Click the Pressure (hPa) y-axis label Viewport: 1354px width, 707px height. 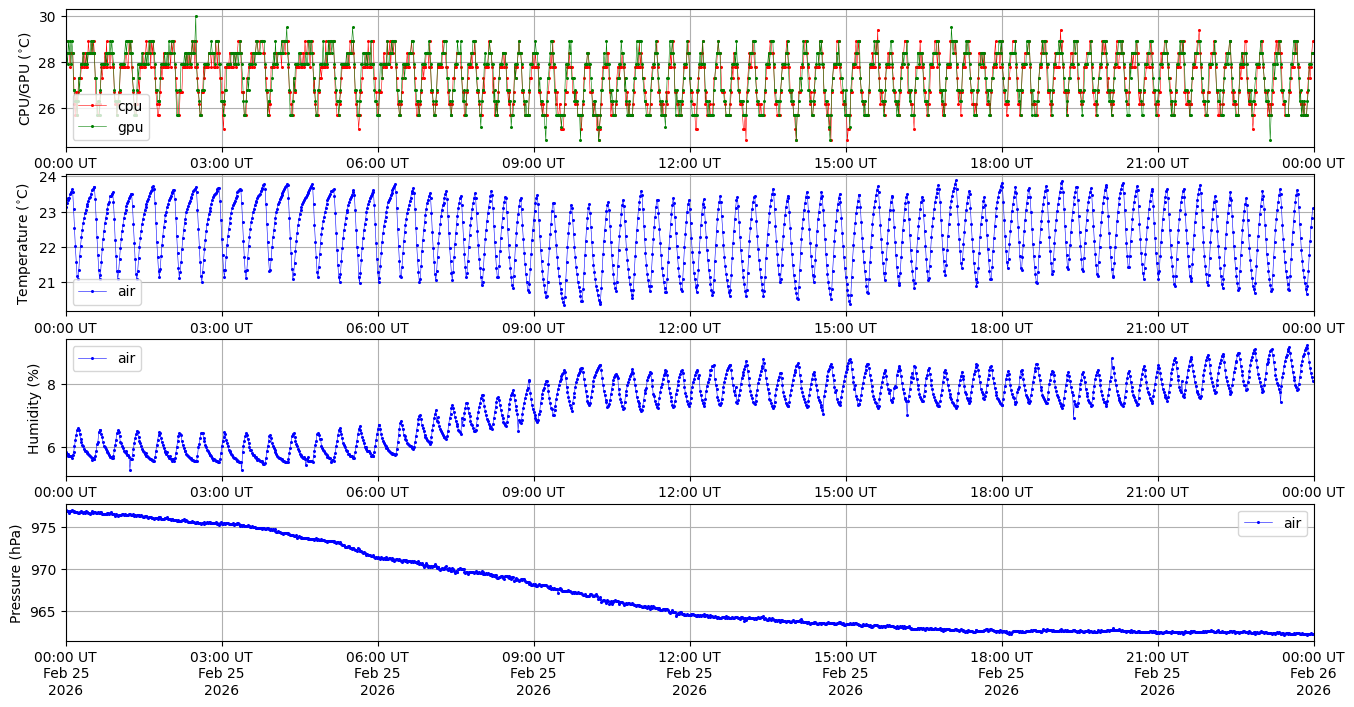click(x=16, y=572)
